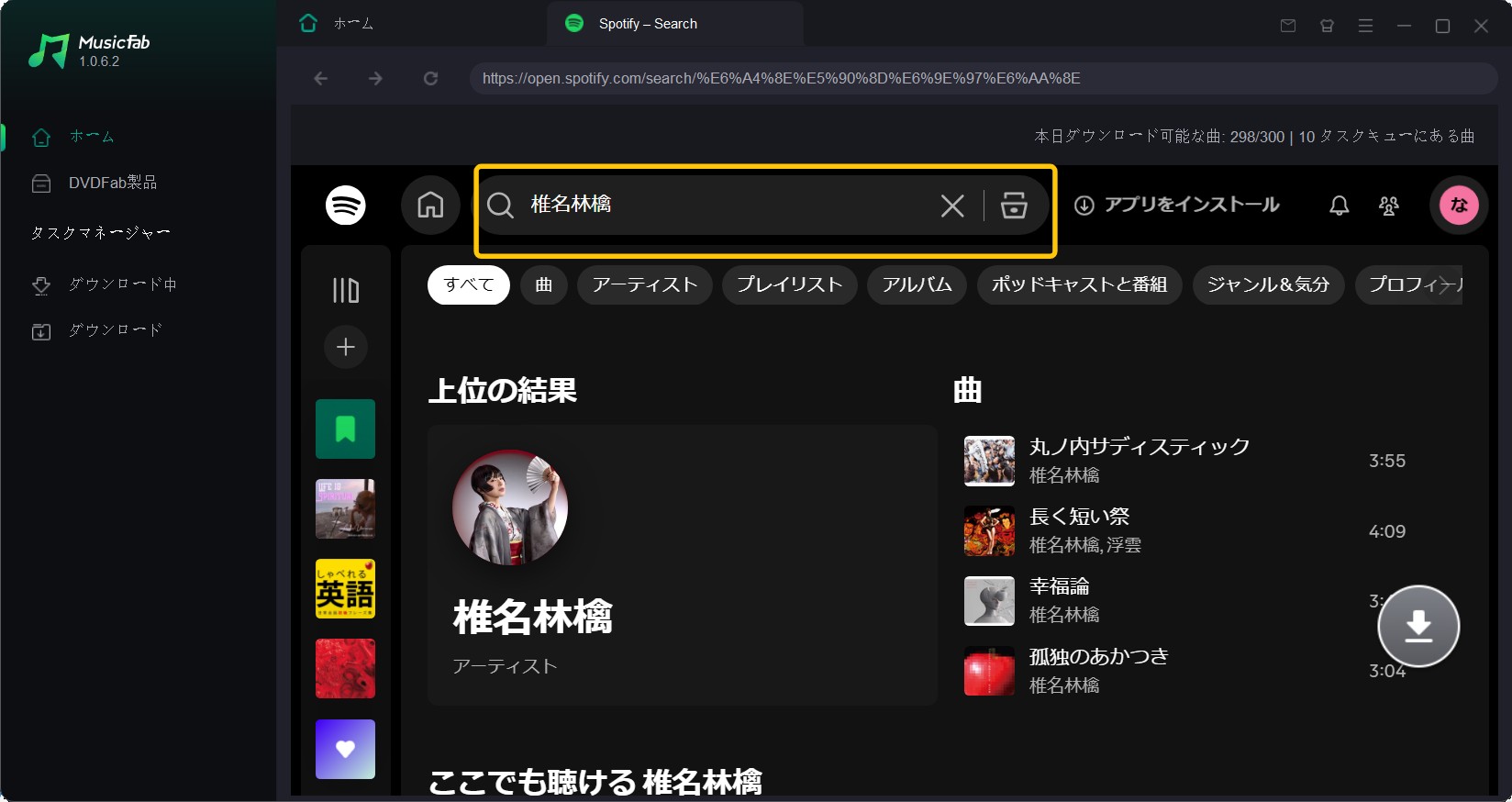Open the profile avatar な

point(1459,205)
